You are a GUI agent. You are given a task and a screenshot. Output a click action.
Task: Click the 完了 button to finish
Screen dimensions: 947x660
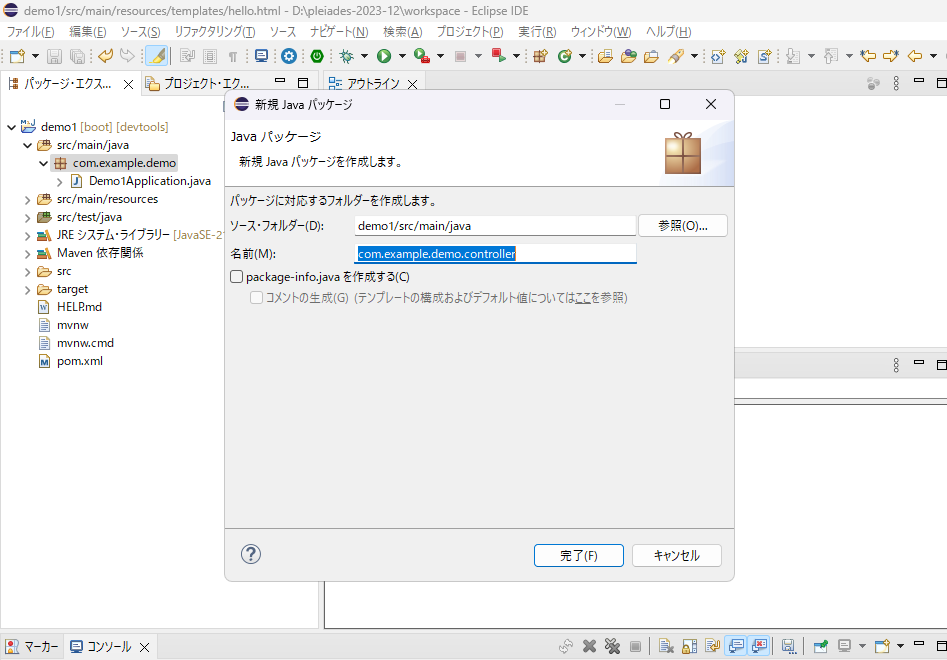pos(578,555)
